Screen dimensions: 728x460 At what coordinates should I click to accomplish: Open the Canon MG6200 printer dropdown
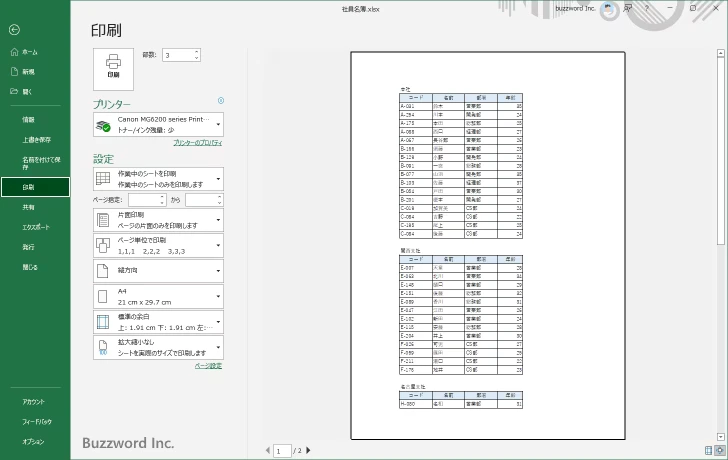point(158,124)
